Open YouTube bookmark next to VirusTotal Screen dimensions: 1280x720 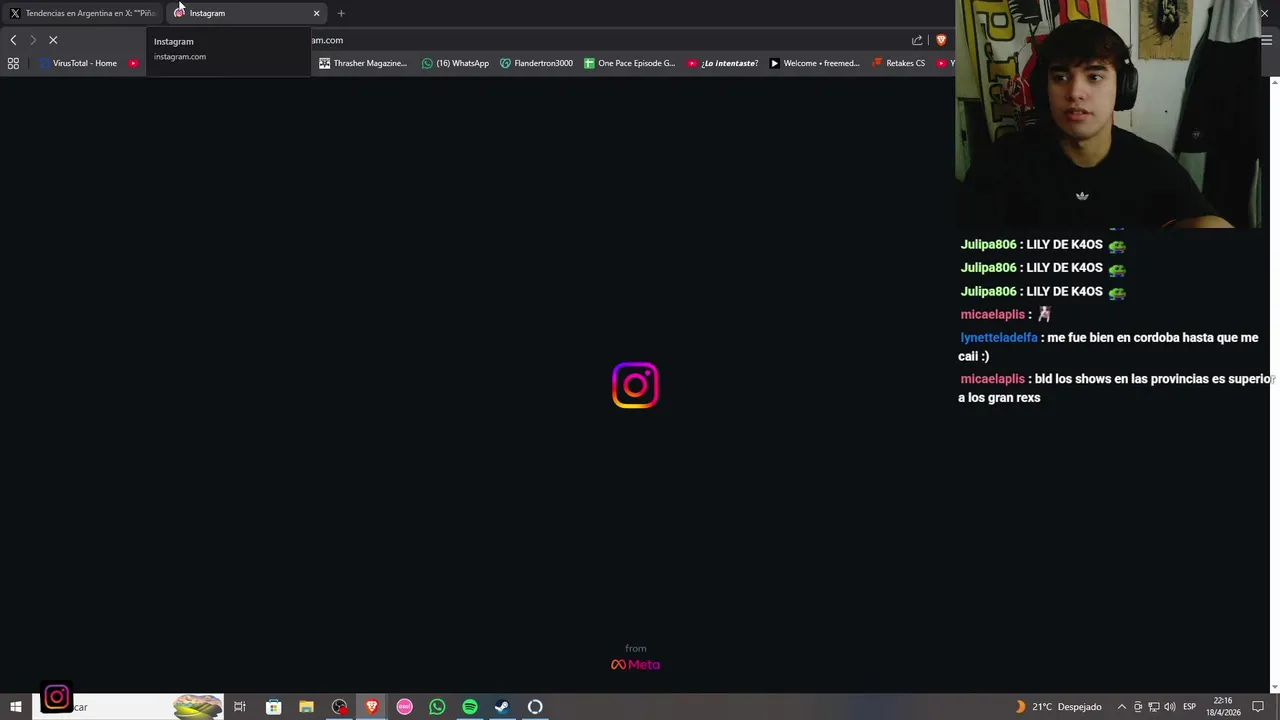pos(133,63)
